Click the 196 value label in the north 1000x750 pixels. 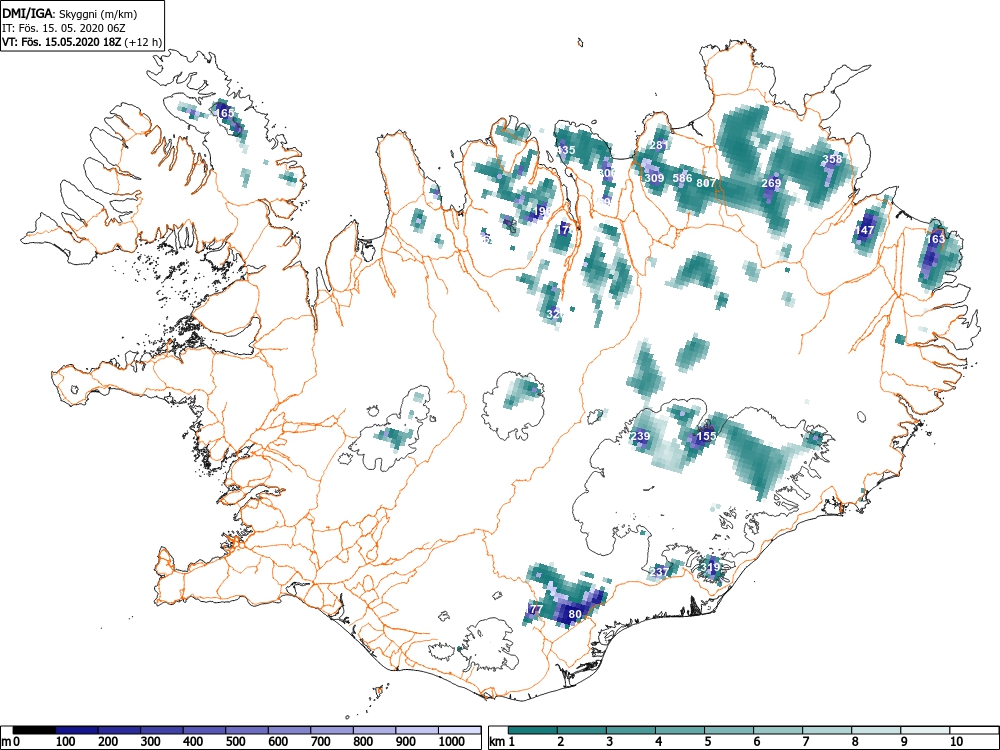[542, 211]
